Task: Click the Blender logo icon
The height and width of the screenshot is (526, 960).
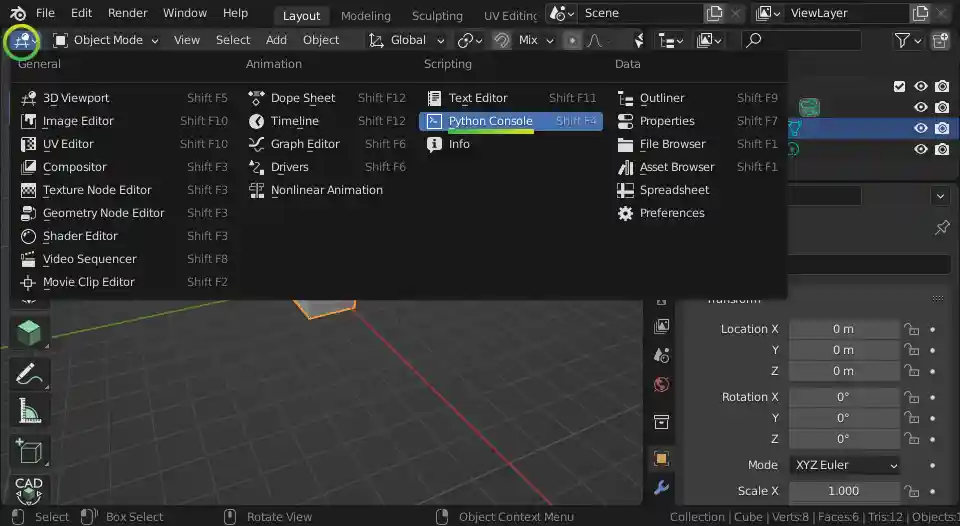Action: click(18, 13)
